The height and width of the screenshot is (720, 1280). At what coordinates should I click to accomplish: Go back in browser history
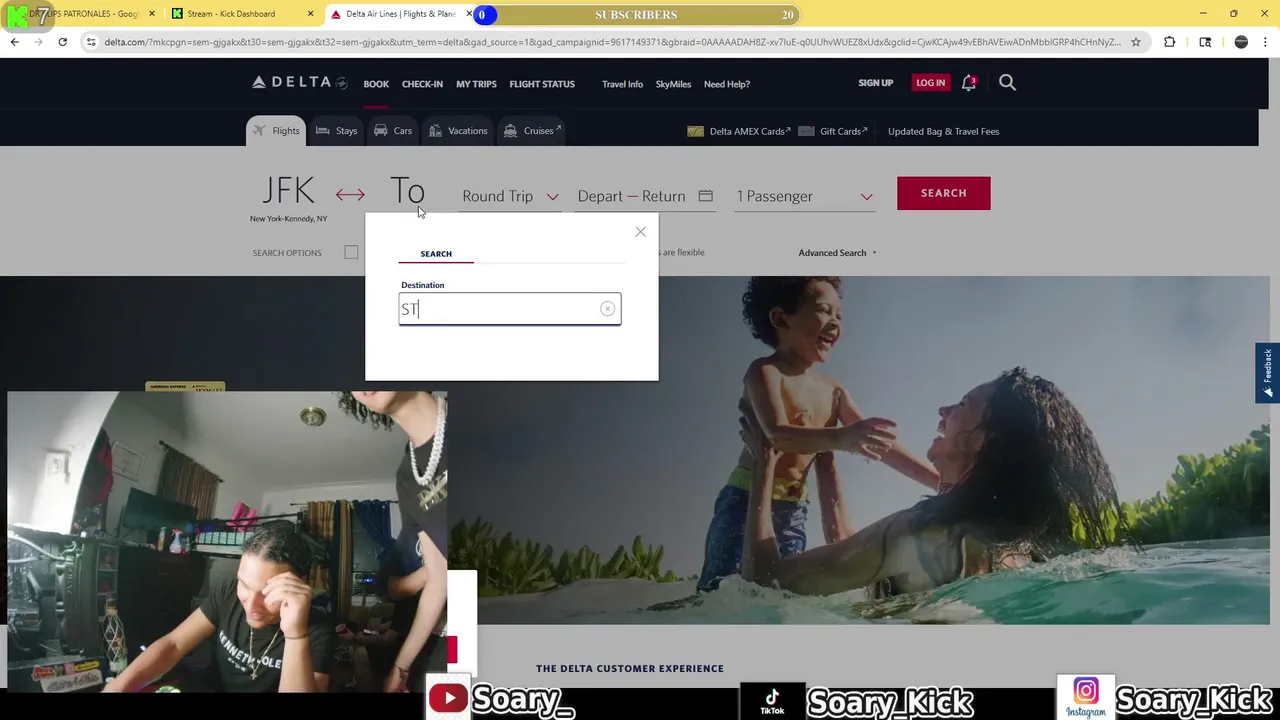point(14,42)
